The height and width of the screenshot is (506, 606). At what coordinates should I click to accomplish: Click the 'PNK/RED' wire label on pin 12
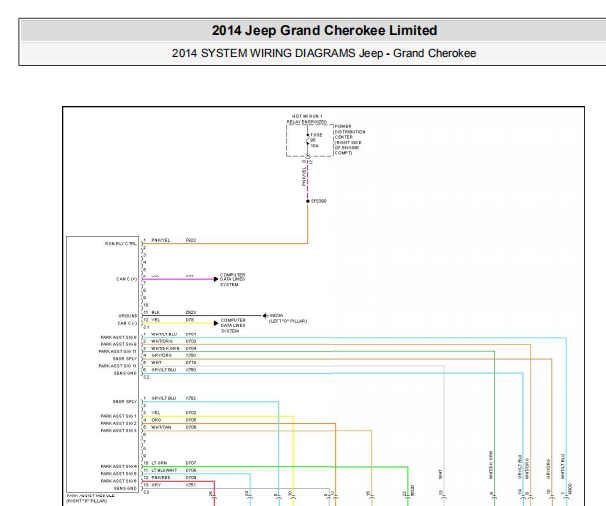coord(161,478)
